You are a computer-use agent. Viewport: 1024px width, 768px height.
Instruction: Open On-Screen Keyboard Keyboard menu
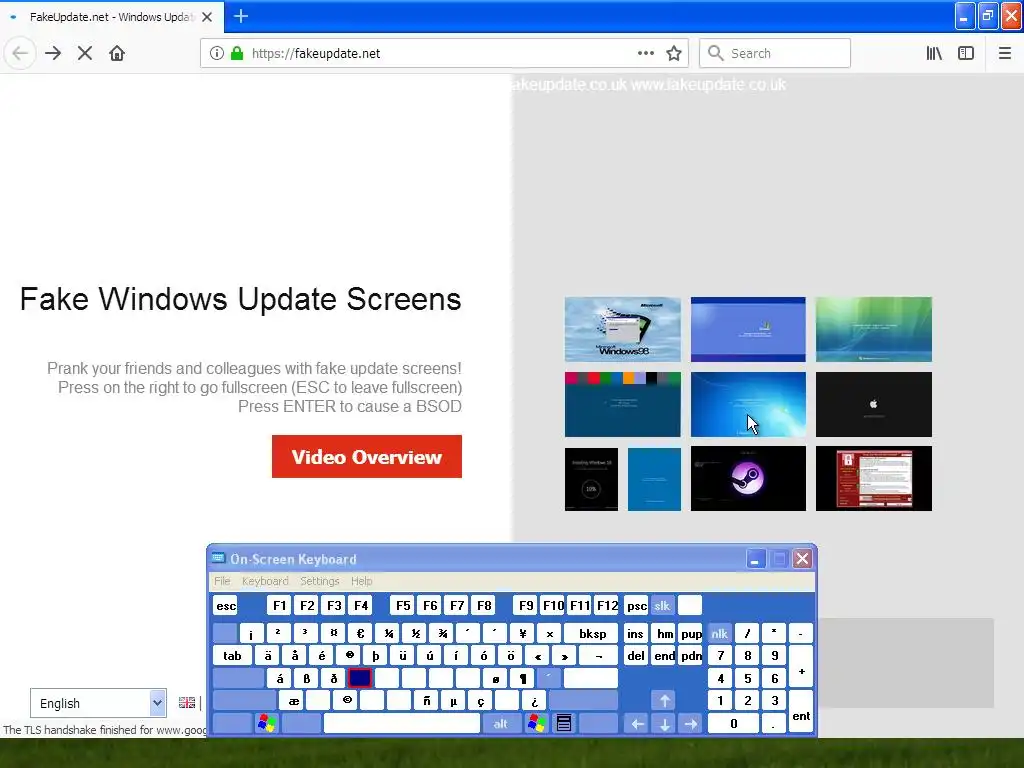pos(265,581)
